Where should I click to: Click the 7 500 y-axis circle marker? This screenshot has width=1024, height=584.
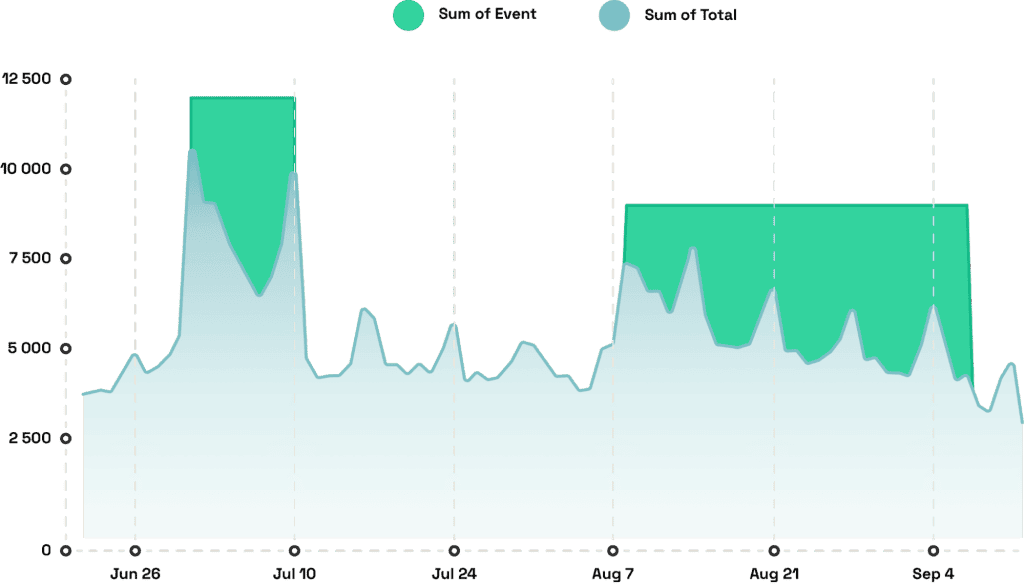[66, 259]
